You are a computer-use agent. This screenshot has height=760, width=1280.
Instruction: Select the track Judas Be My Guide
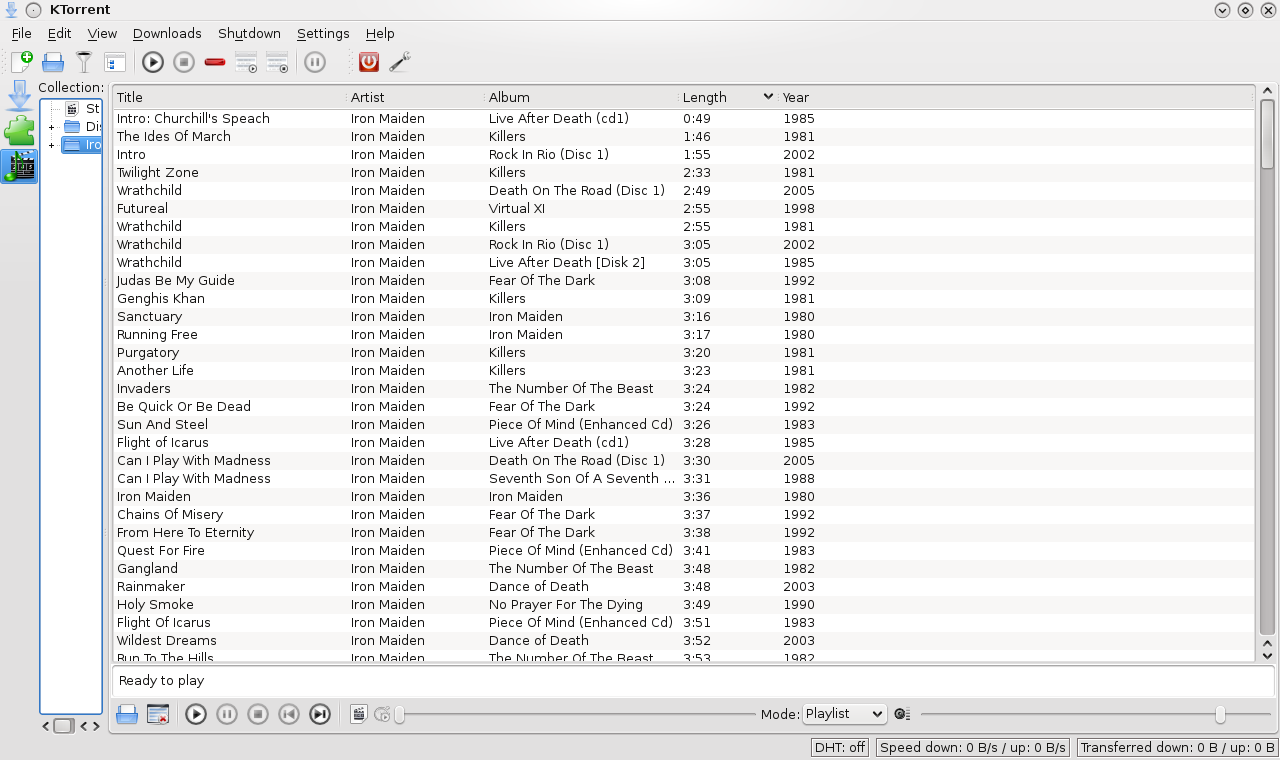point(176,281)
